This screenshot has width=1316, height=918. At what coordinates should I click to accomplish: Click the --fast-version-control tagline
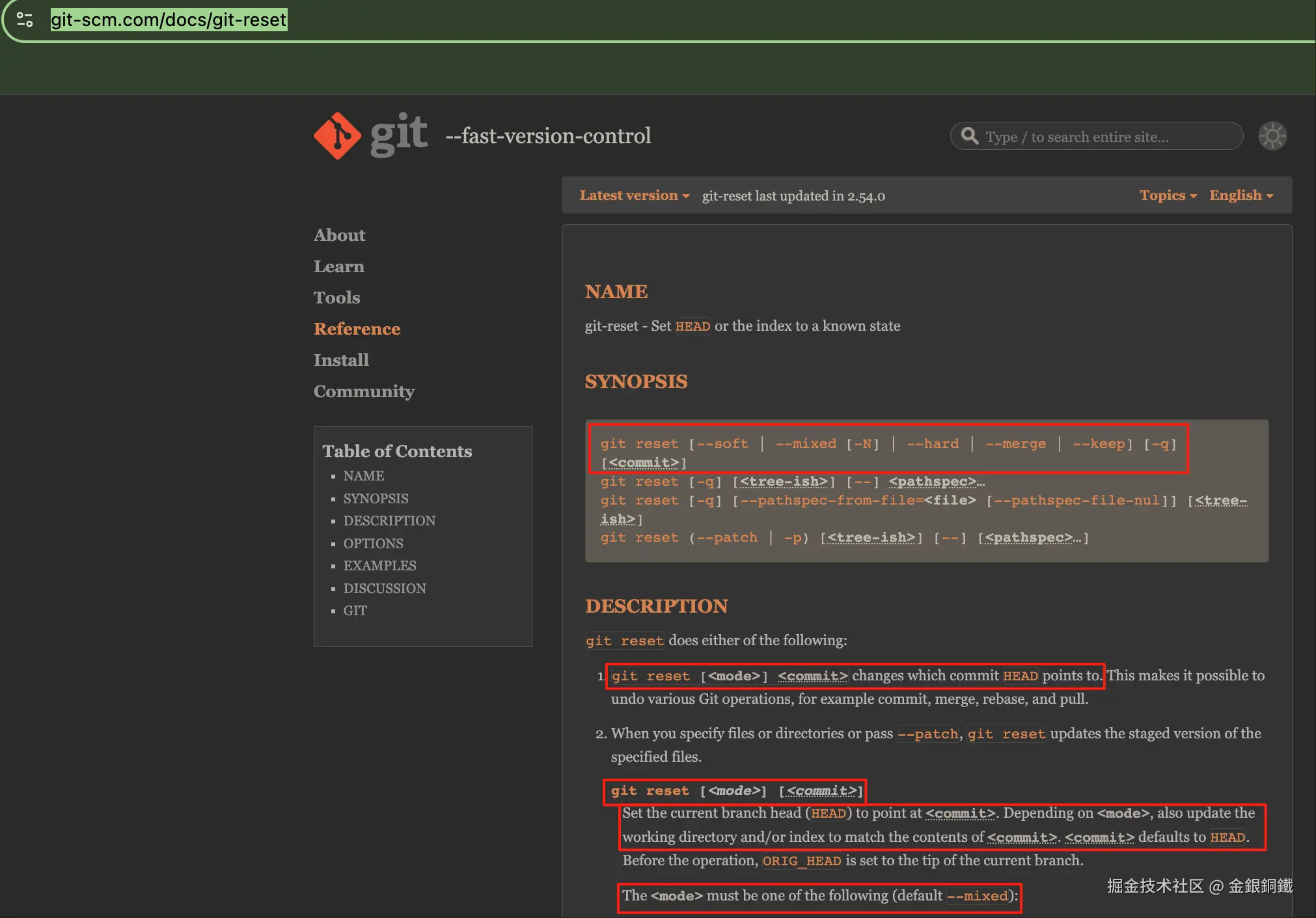coord(548,135)
